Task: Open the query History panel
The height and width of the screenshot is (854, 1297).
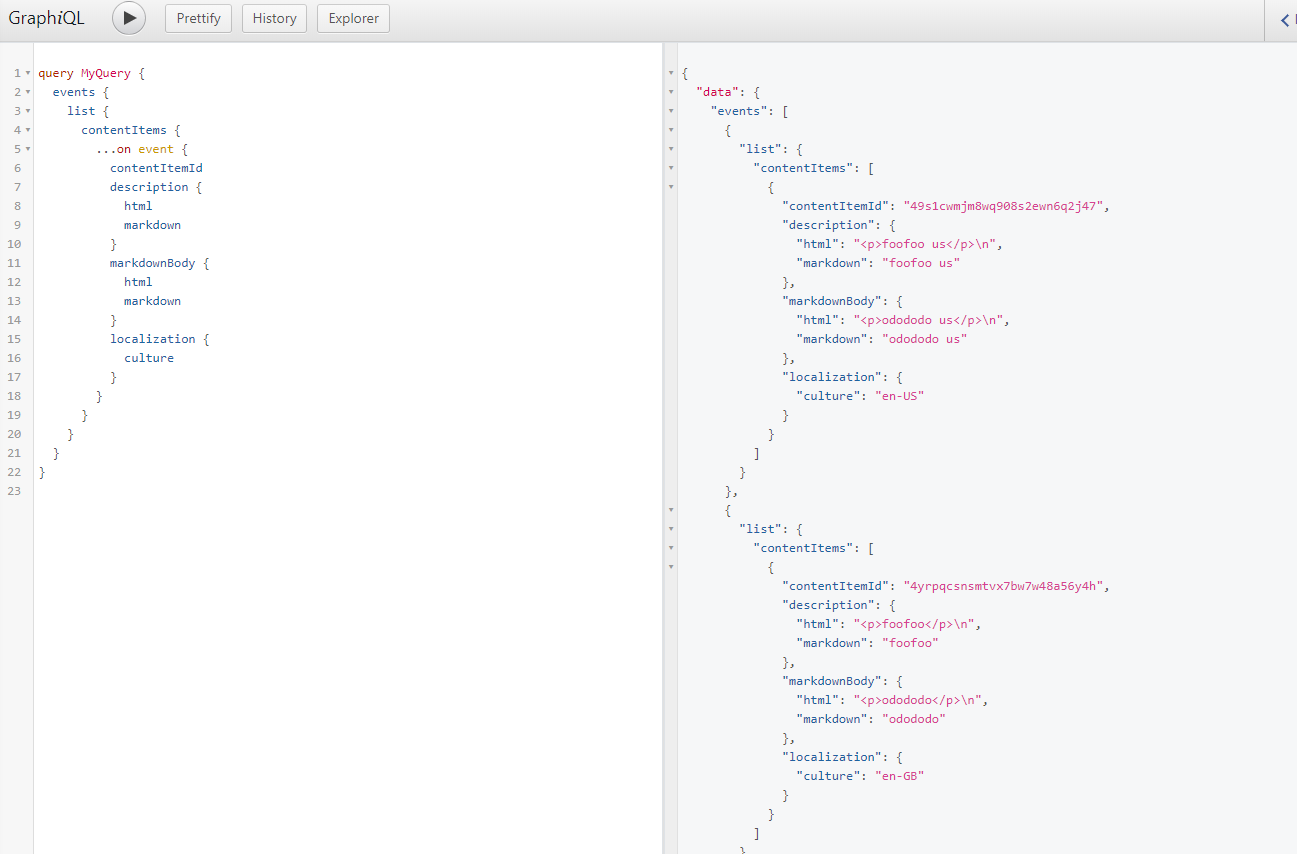Action: coord(274,18)
